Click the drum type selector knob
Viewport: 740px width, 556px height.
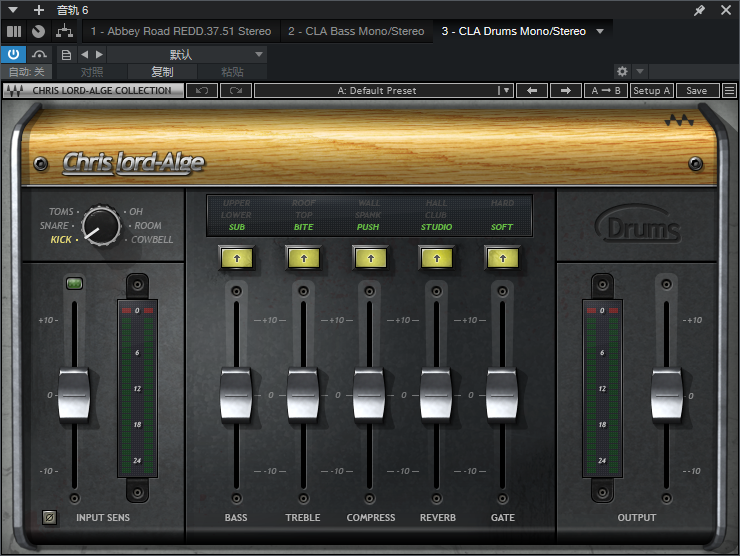pos(101,226)
